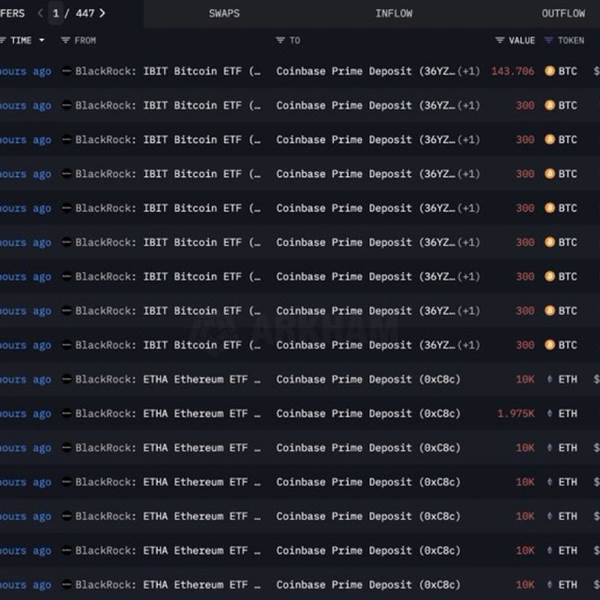Switch to the SWAPS tab
The image size is (600, 600).
pyautogui.click(x=224, y=14)
